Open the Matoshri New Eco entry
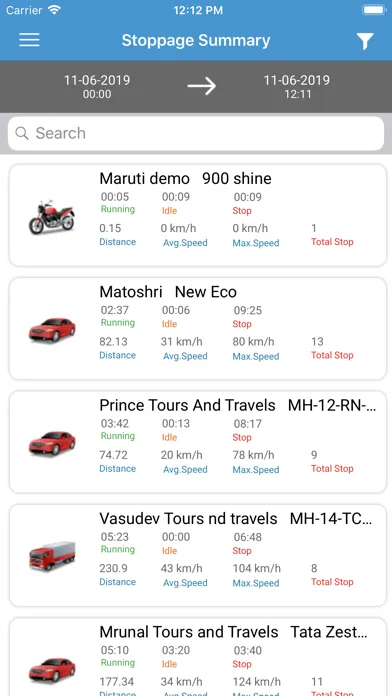The height and width of the screenshot is (696, 392). [x=198, y=328]
